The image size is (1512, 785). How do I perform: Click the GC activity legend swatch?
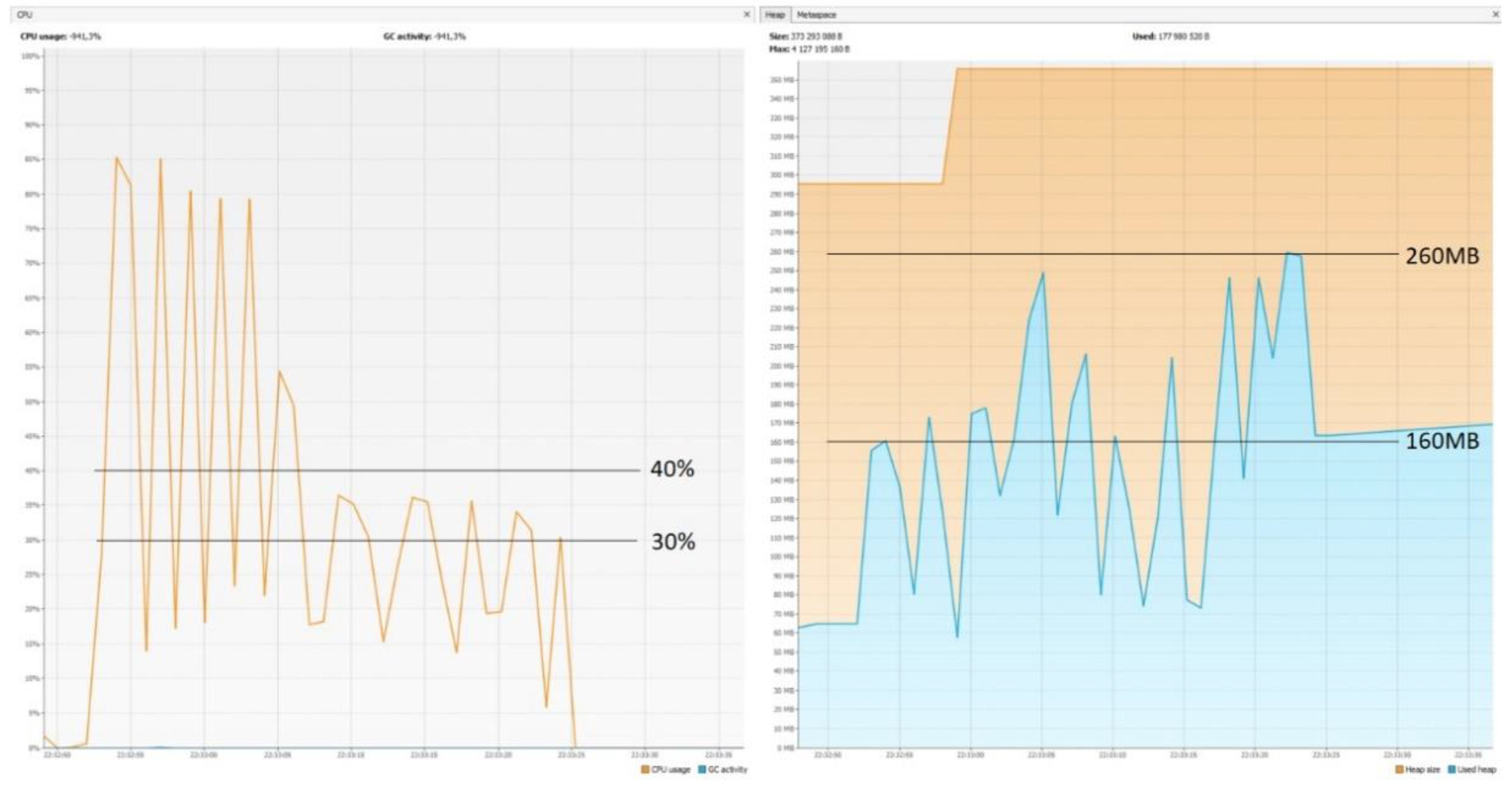(702, 769)
